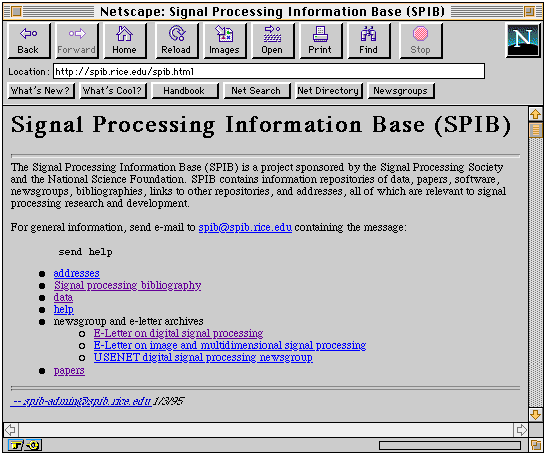Click the horizontal scrollbar left arrow

(11, 430)
